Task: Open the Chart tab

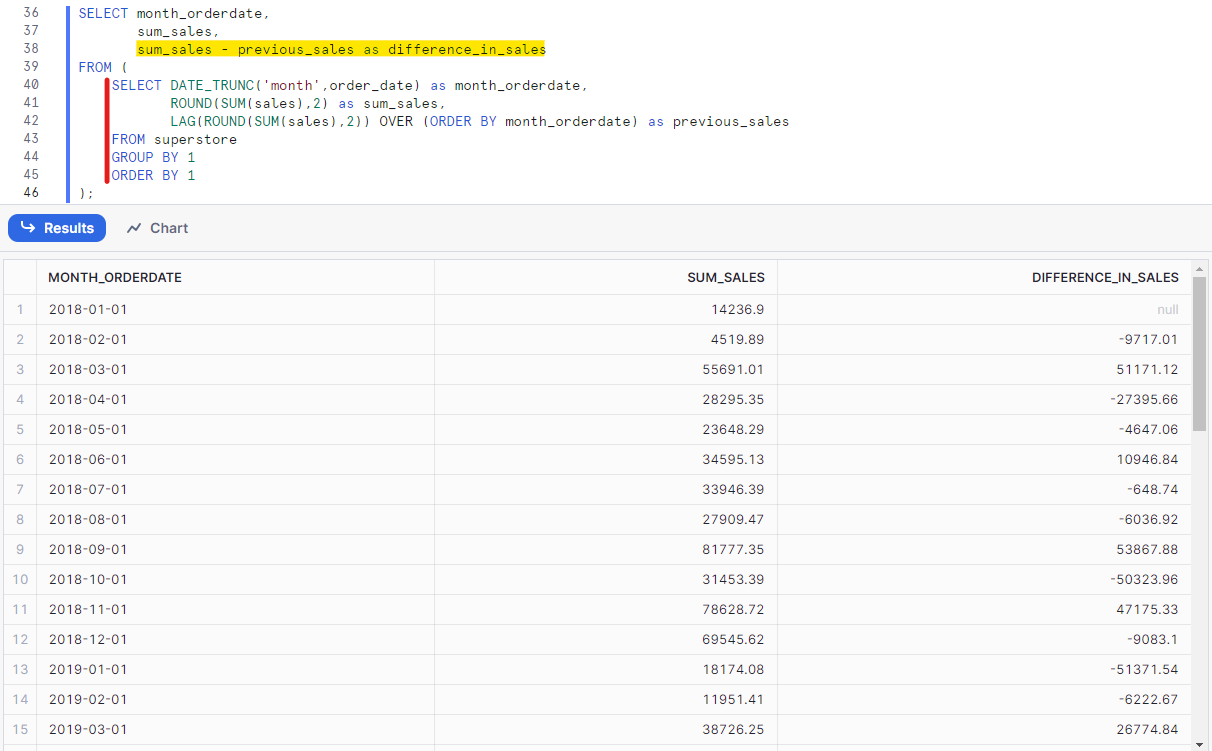Action: click(x=158, y=228)
